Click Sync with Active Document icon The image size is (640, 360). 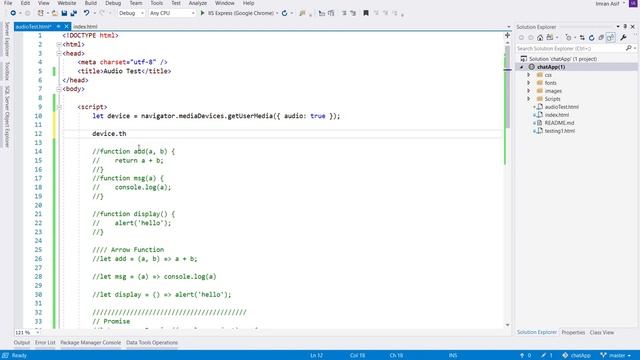[582, 38]
